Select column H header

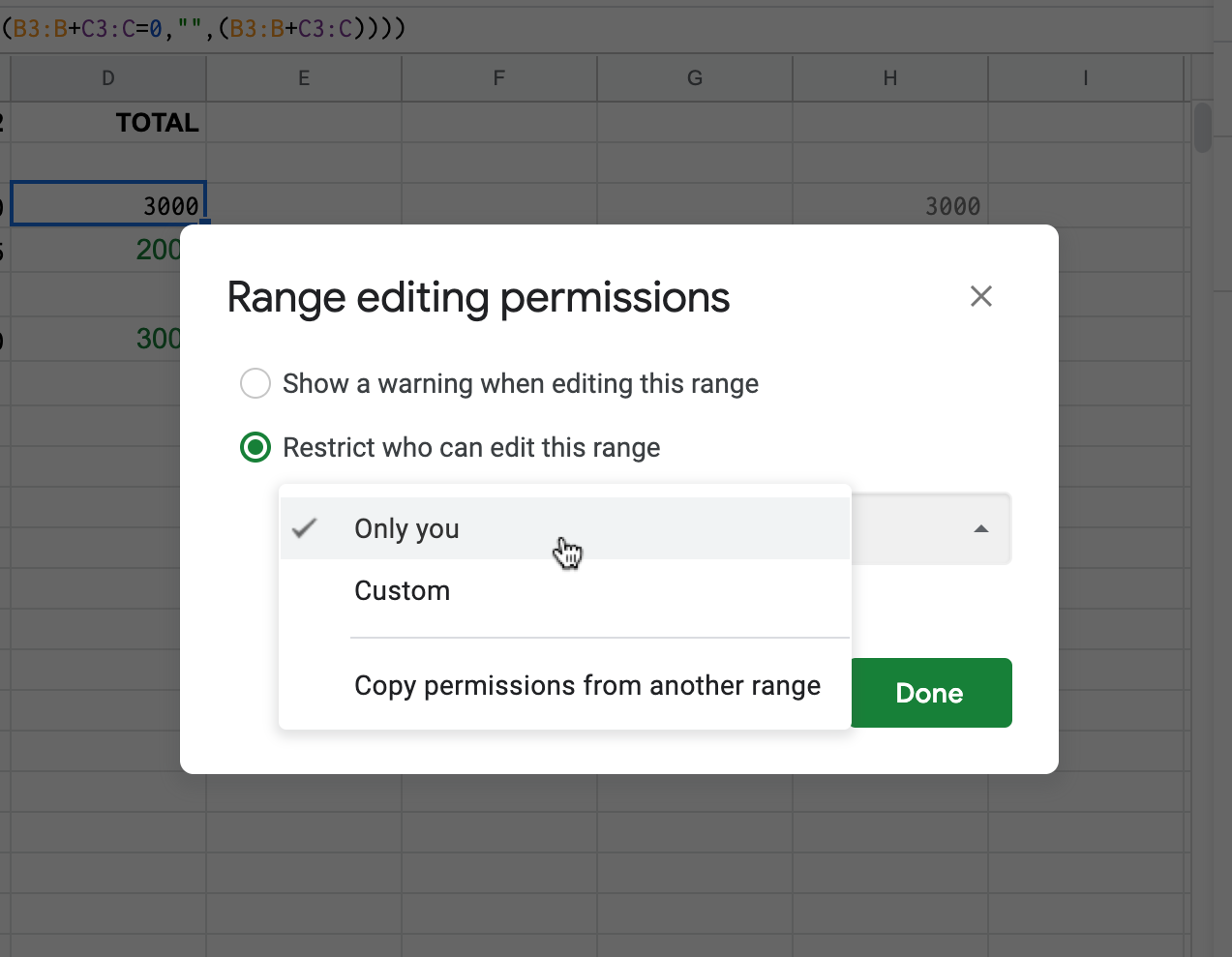click(890, 78)
